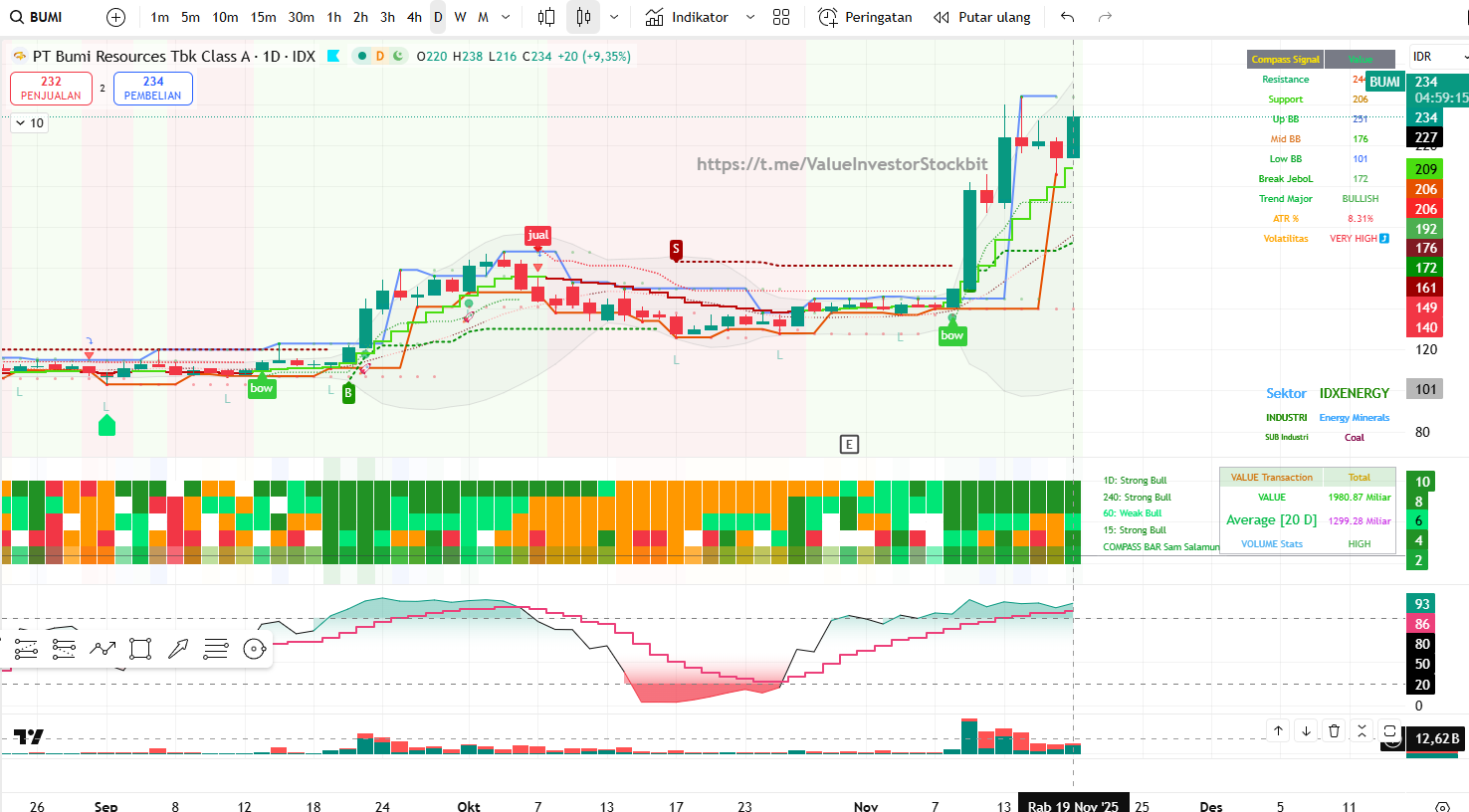Delete the volume pane with trash icon
This screenshot has height=812, width=1469.
click(x=1334, y=730)
